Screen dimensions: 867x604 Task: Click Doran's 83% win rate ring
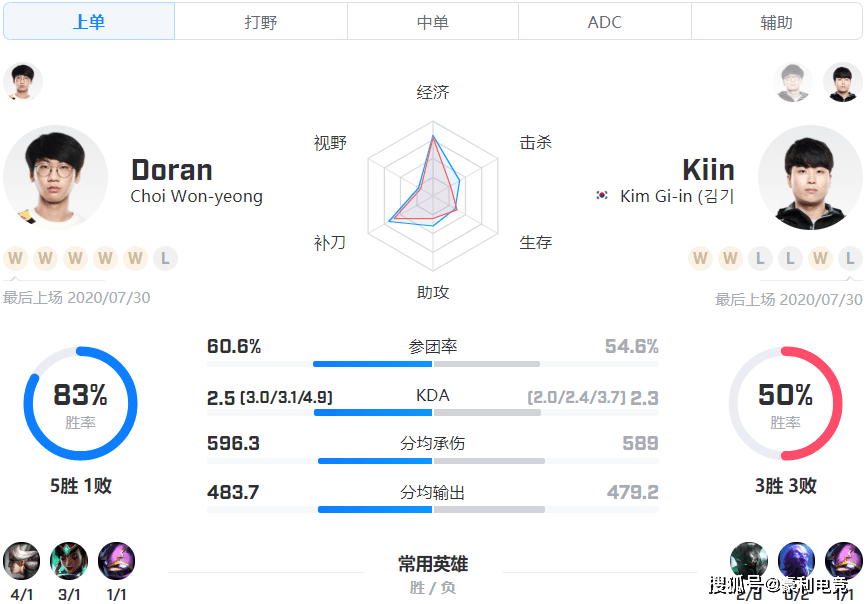tap(80, 403)
